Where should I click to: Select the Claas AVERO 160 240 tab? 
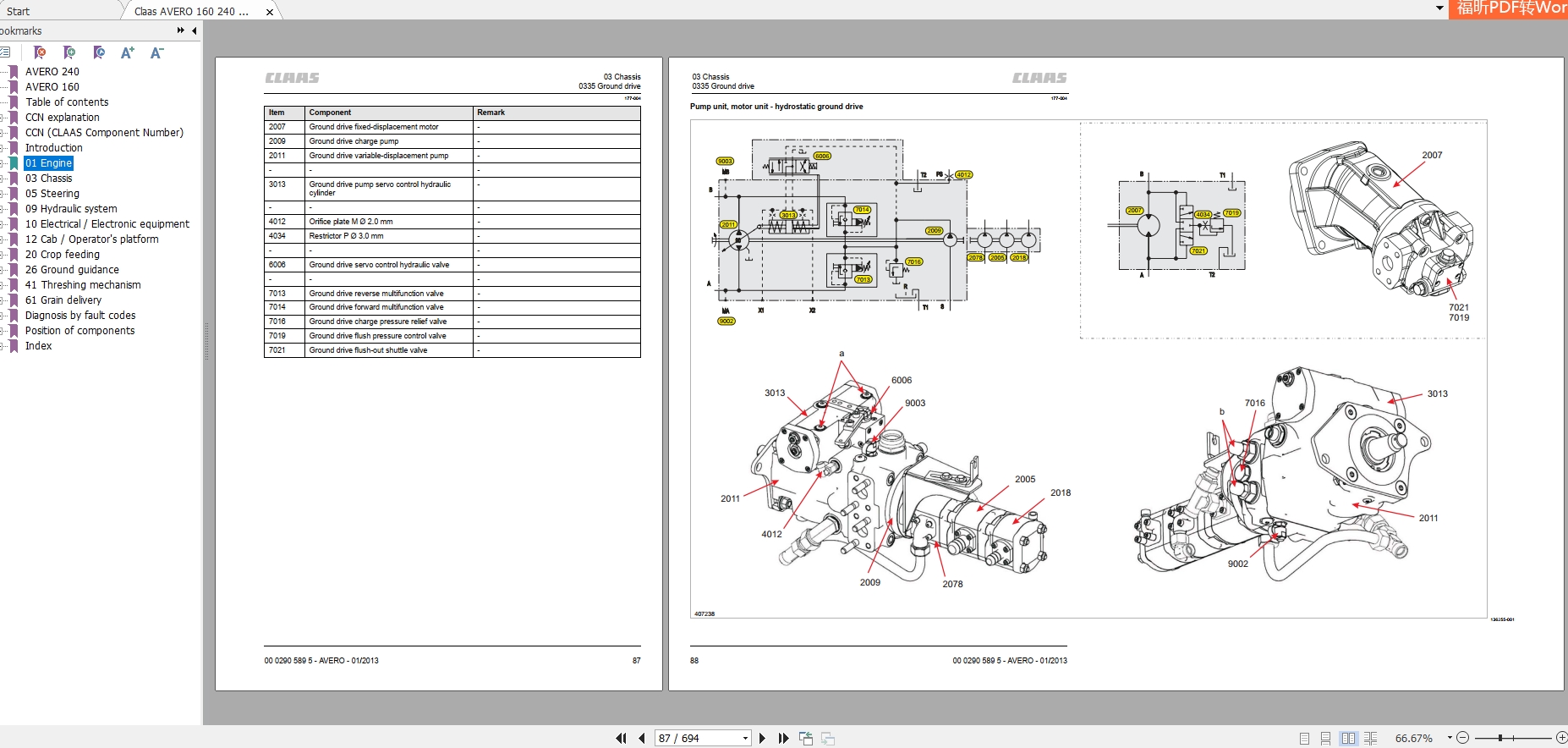(191, 11)
